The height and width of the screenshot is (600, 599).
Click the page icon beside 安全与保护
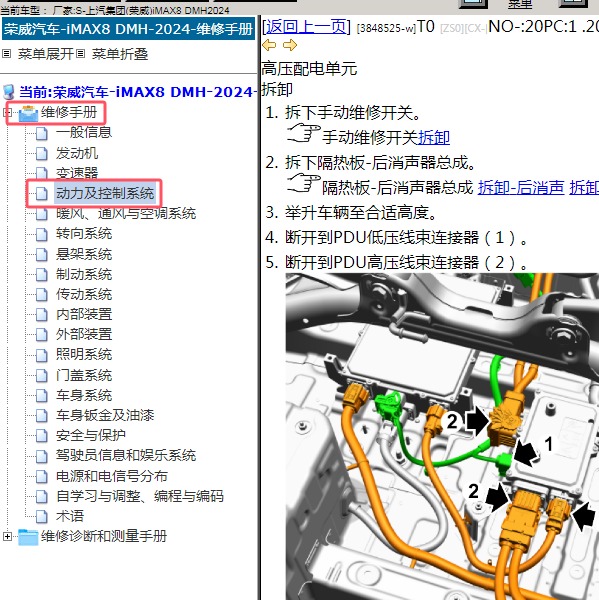click(42, 435)
